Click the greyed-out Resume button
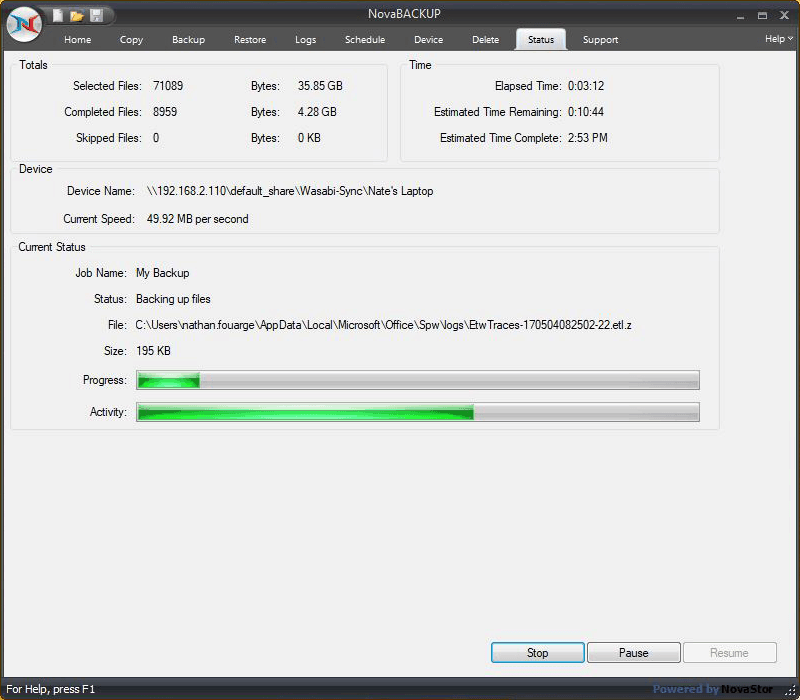 click(730, 653)
